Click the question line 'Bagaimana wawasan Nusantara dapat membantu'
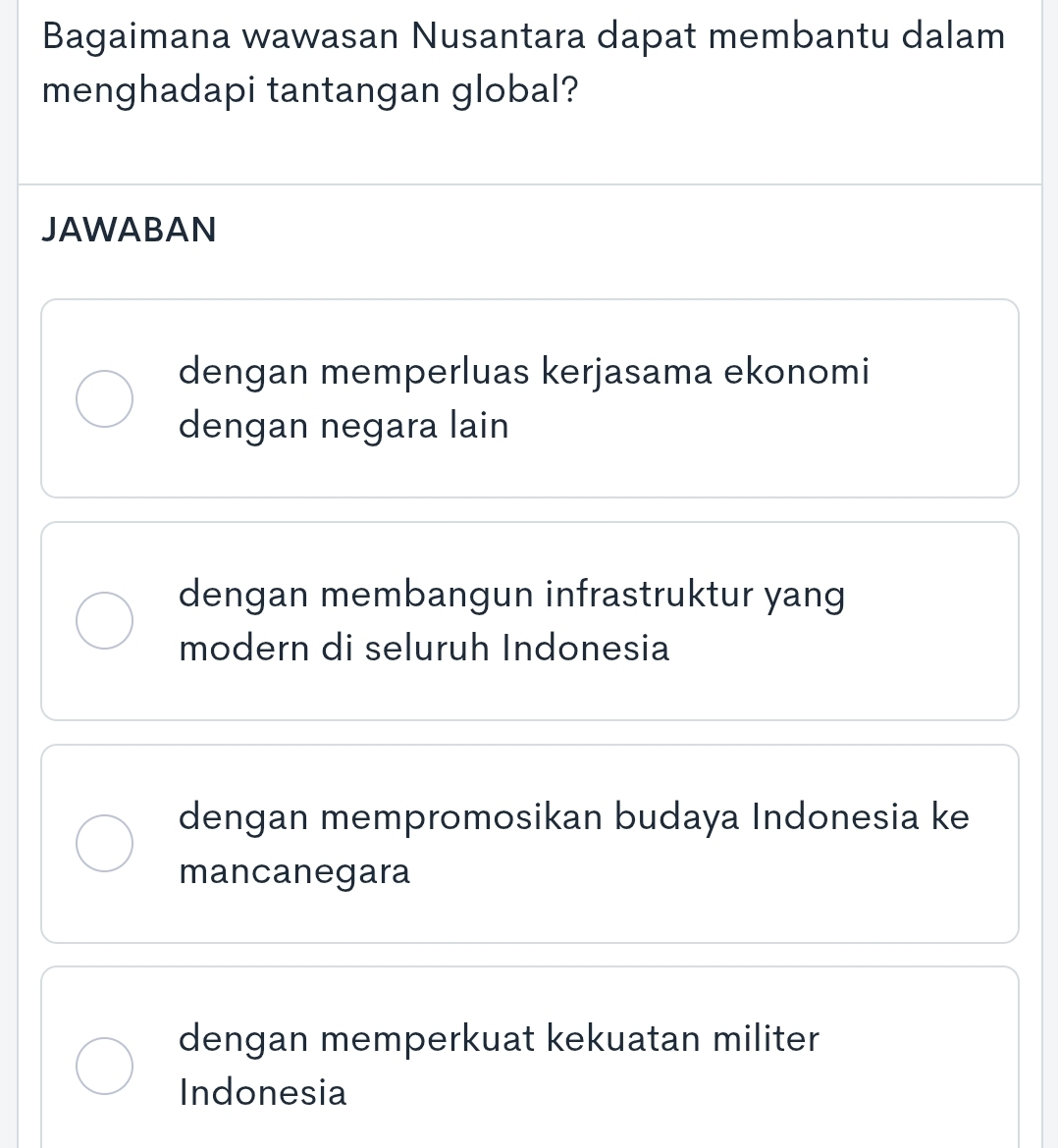The width and height of the screenshot is (1058, 1148). 524,36
